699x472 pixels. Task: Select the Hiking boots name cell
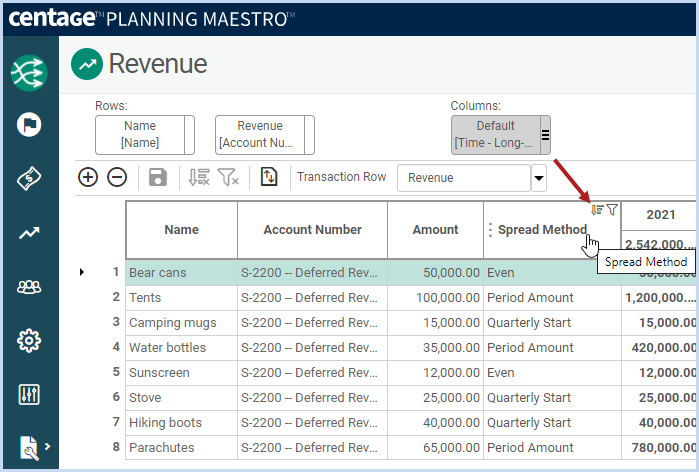click(x=181, y=423)
